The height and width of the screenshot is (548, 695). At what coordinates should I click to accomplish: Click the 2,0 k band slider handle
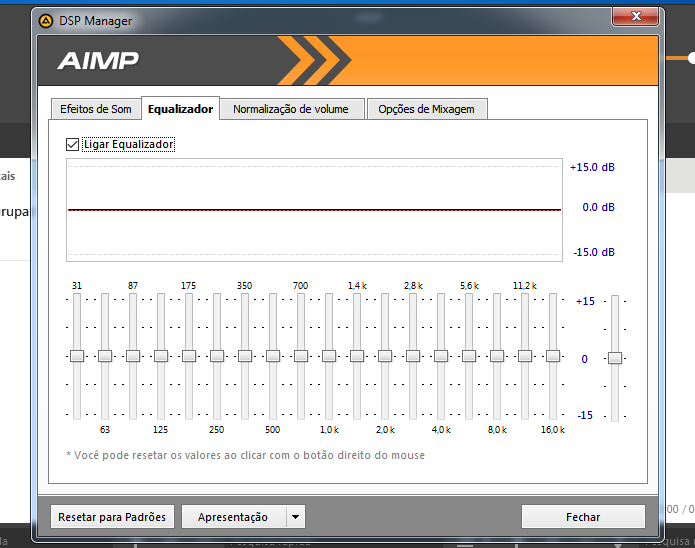point(385,356)
